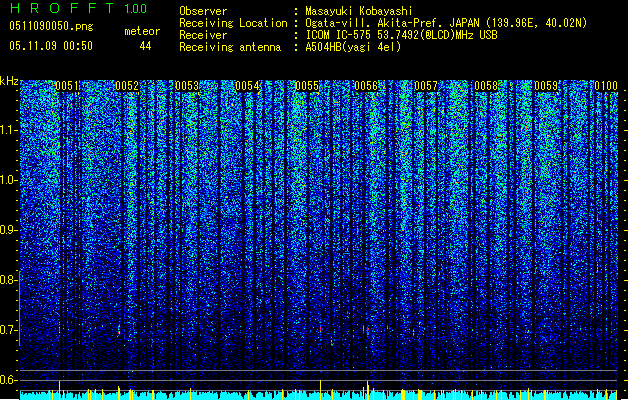Click the 0055 time marker
Screen dimensions: 629x400
click(x=307, y=86)
